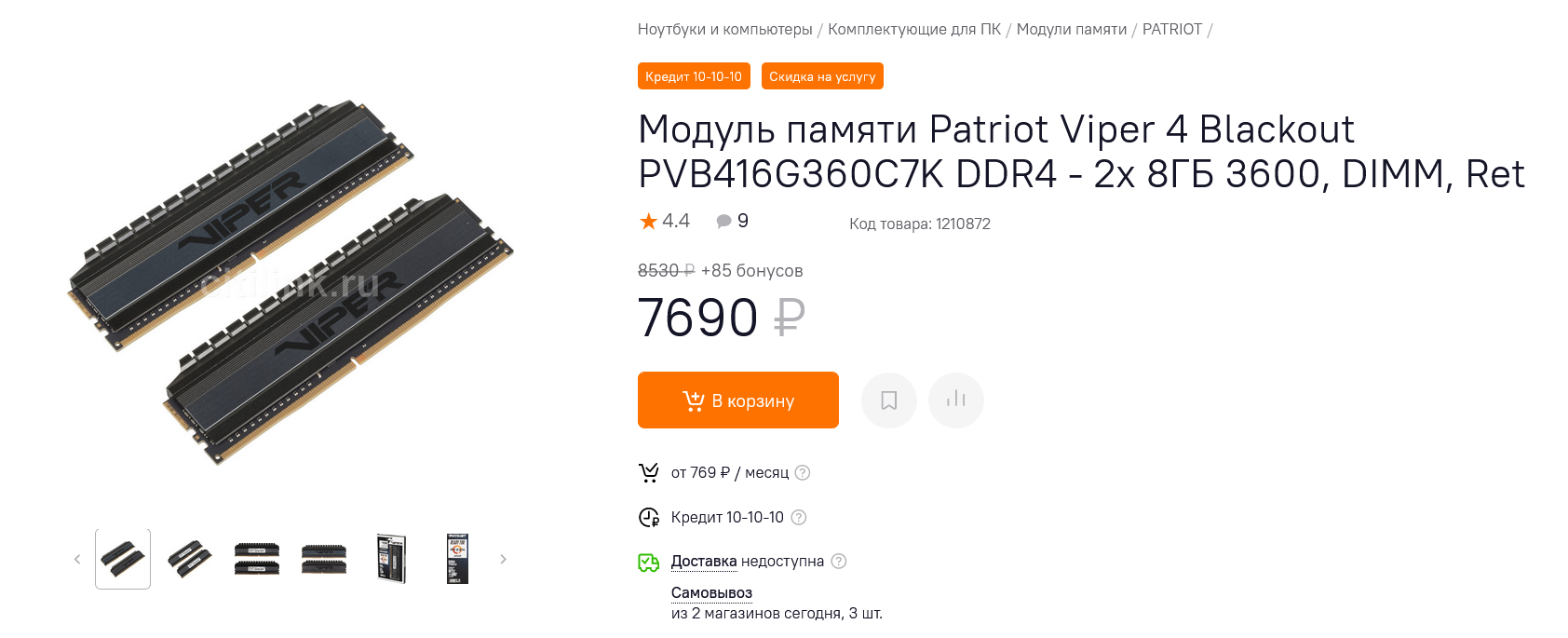Open the Ноутбуки и компьютеры breadcrumb
Screen dimensions: 1568x638
[x=725, y=29]
